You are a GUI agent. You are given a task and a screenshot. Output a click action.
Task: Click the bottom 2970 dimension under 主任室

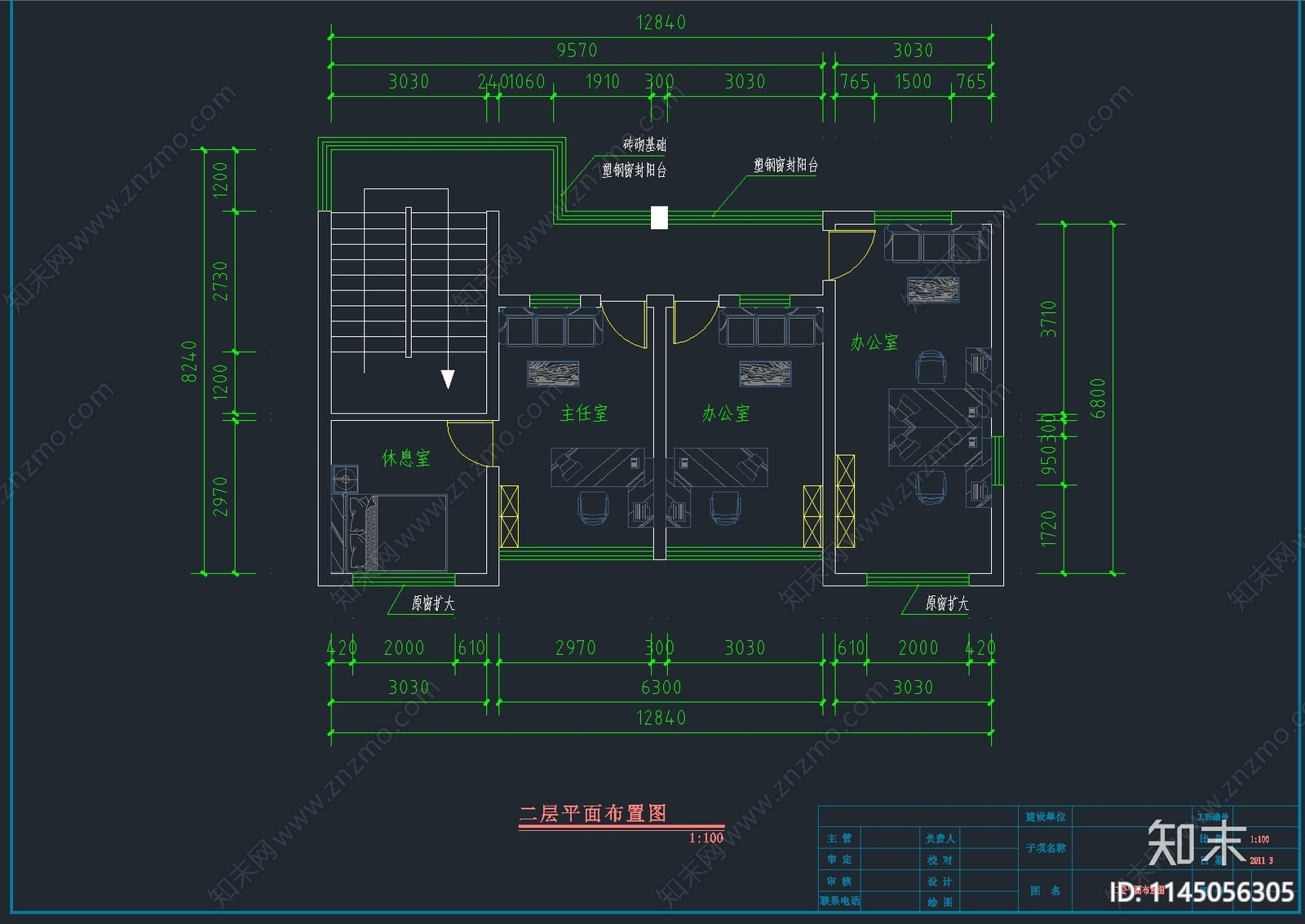point(576,648)
